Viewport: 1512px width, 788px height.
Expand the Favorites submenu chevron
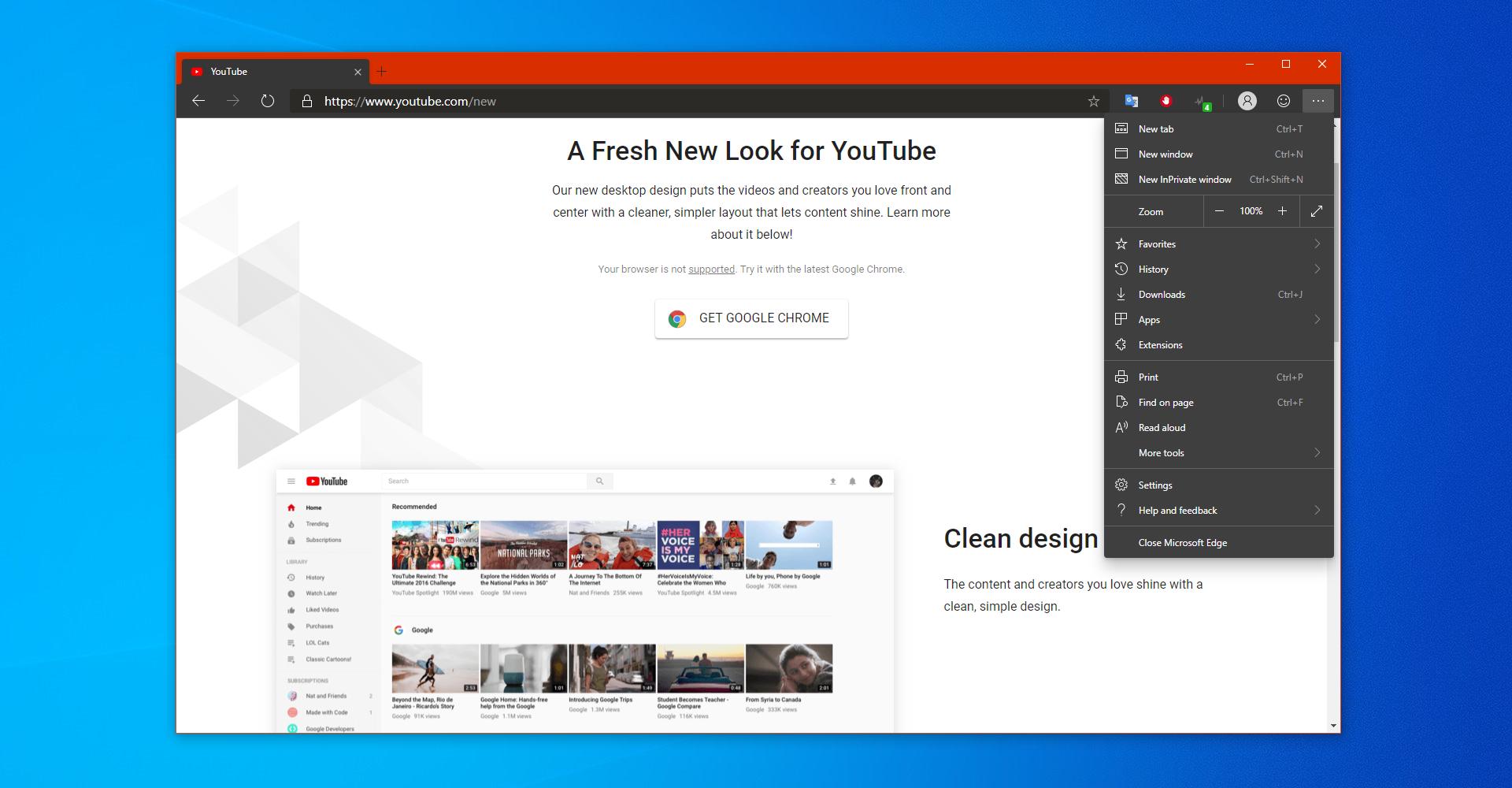tap(1317, 243)
